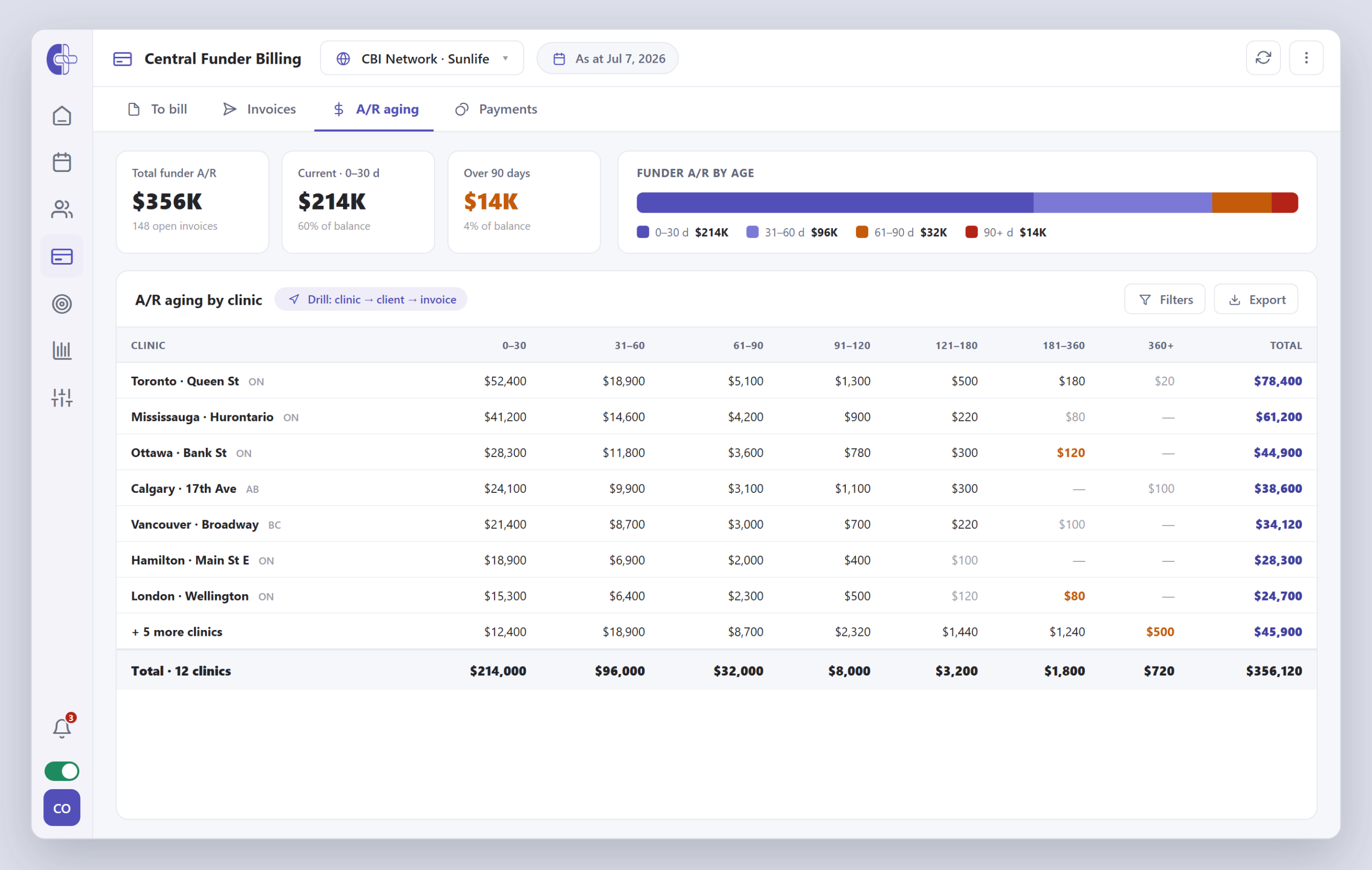
Task: Open the three-dot more options menu
Action: pyautogui.click(x=1306, y=58)
